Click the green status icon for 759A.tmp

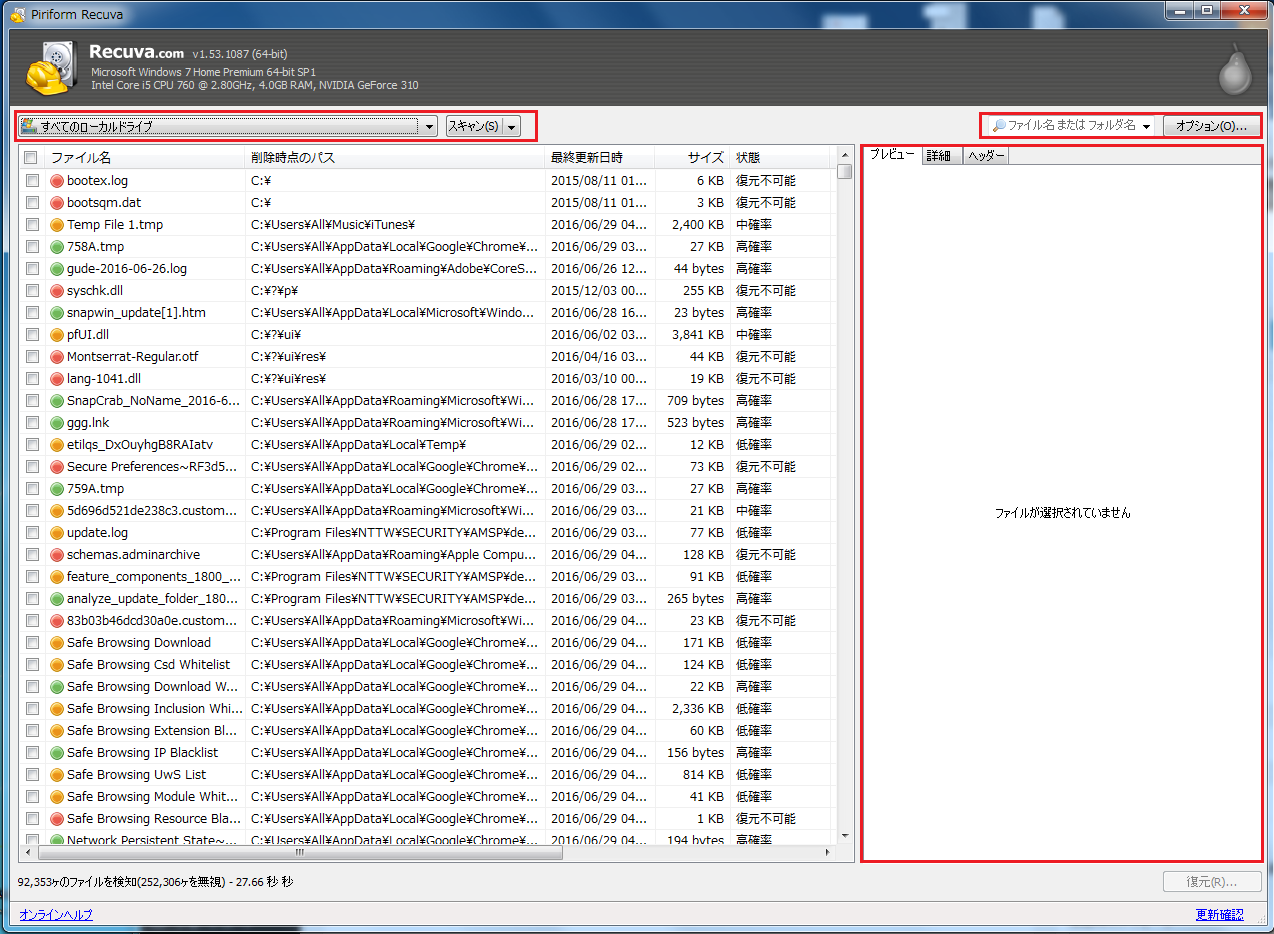[57, 489]
